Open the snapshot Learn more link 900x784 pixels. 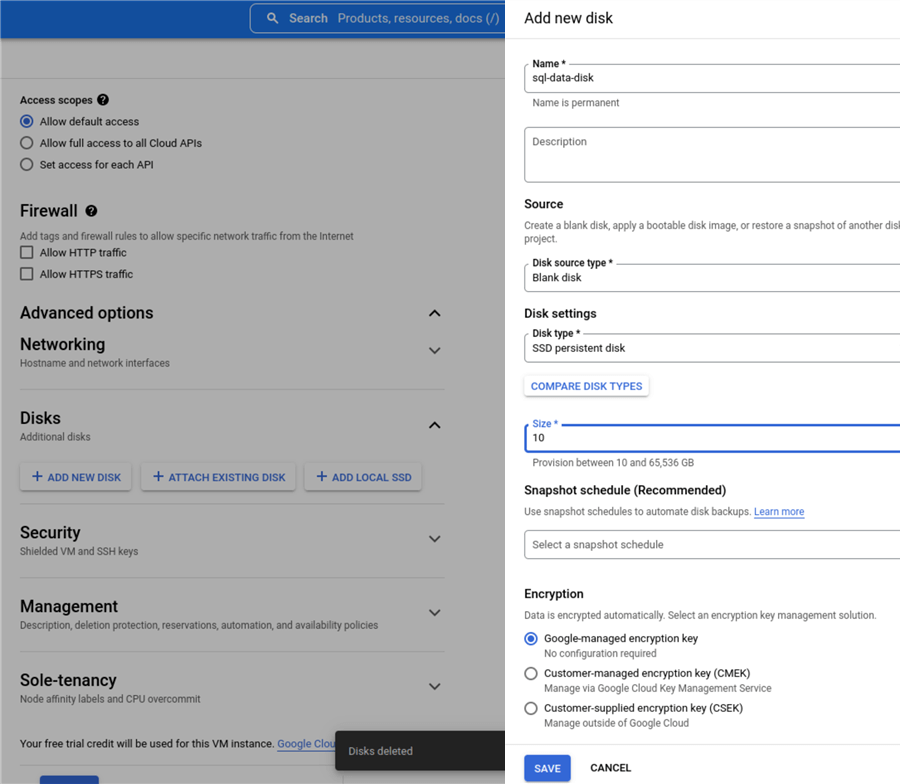point(779,512)
